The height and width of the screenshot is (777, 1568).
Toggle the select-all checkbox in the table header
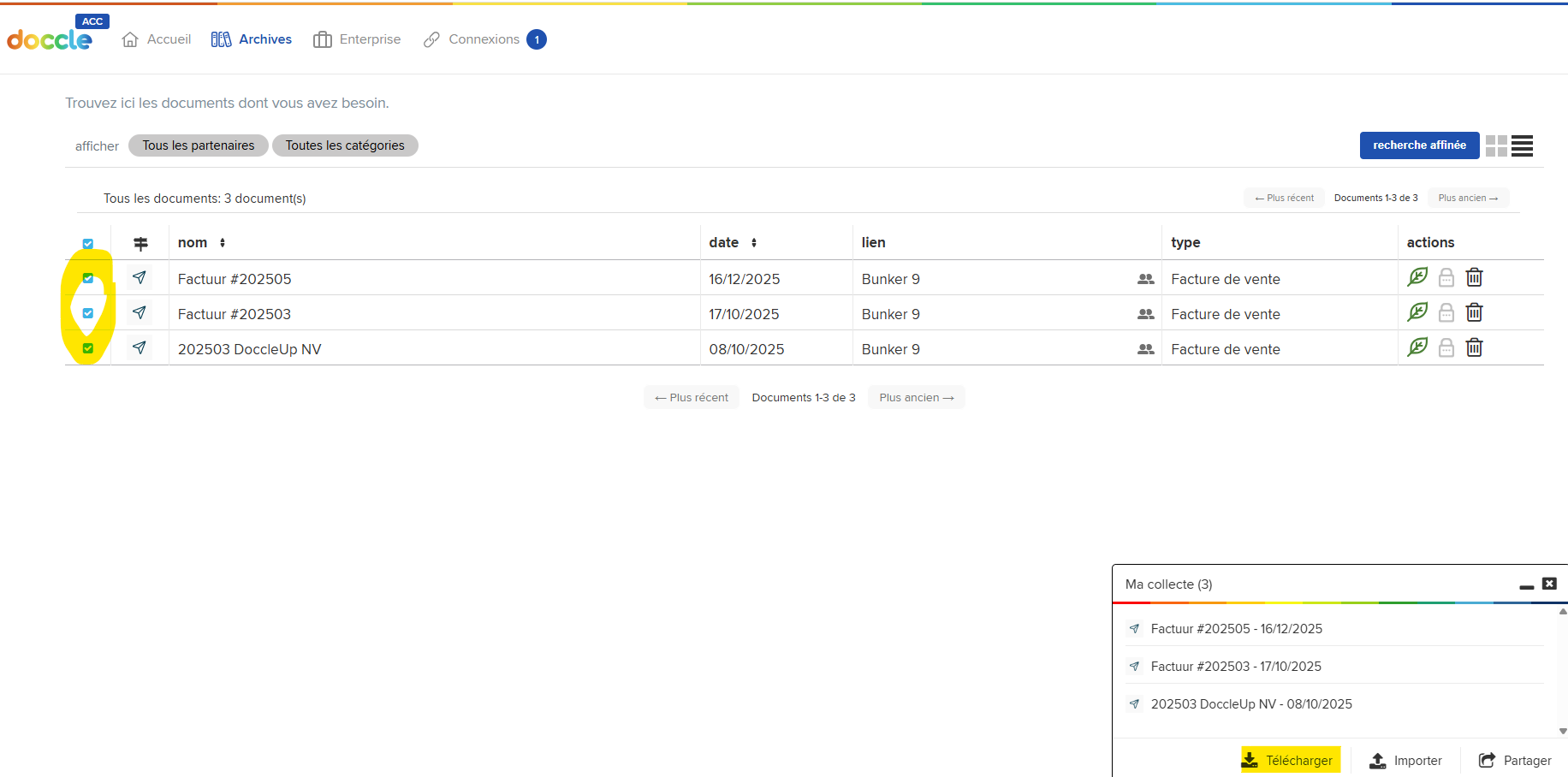88,244
